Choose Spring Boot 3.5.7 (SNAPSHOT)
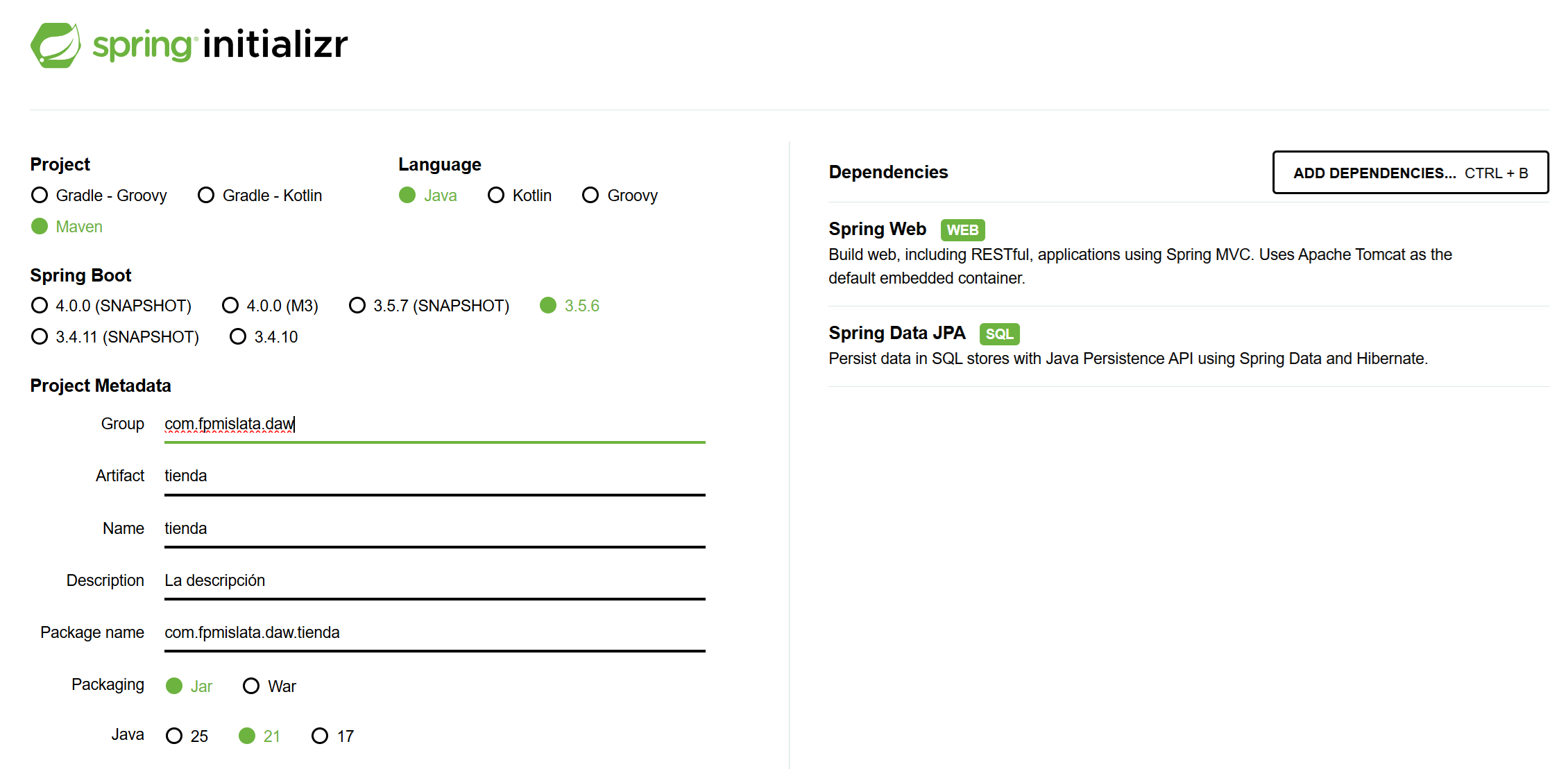The width and height of the screenshot is (1568, 769). [x=357, y=306]
